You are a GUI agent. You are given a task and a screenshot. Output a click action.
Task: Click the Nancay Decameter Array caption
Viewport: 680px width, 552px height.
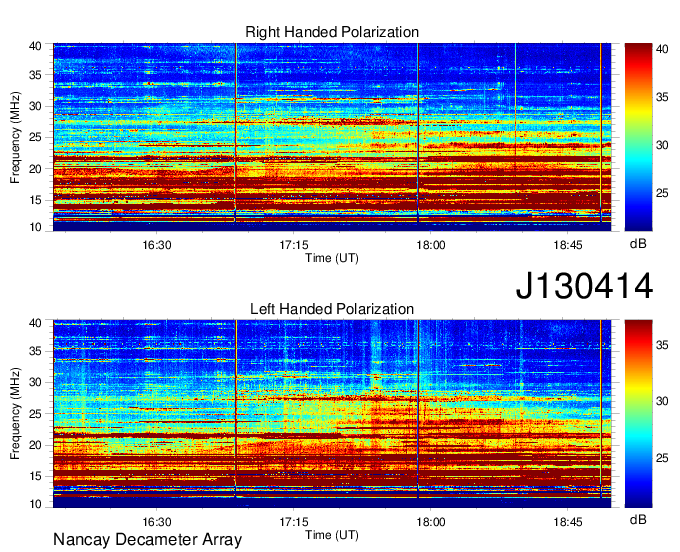coord(147,540)
